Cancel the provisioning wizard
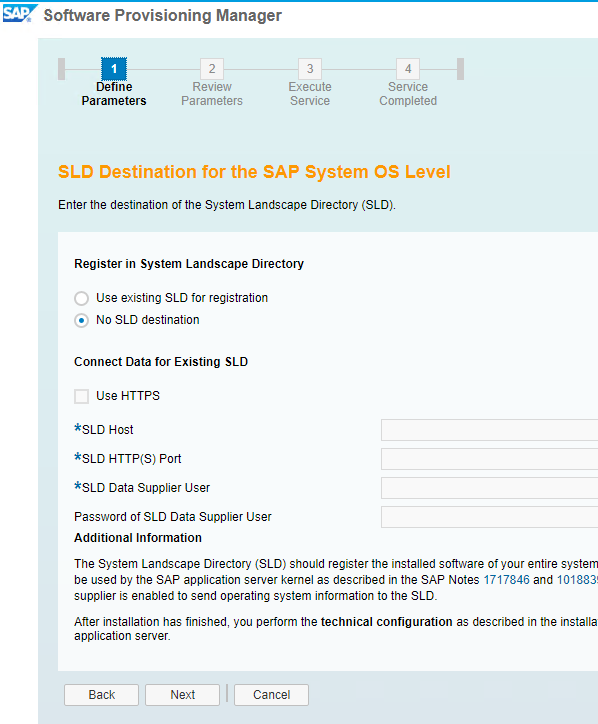 (272, 695)
